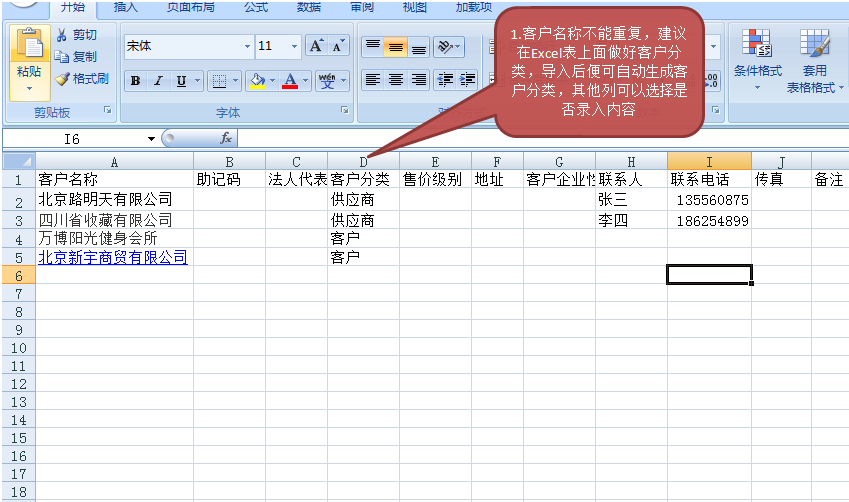Open the 北京新宇商贸有限公司 hyperlink
The image size is (849, 502).
[112, 258]
